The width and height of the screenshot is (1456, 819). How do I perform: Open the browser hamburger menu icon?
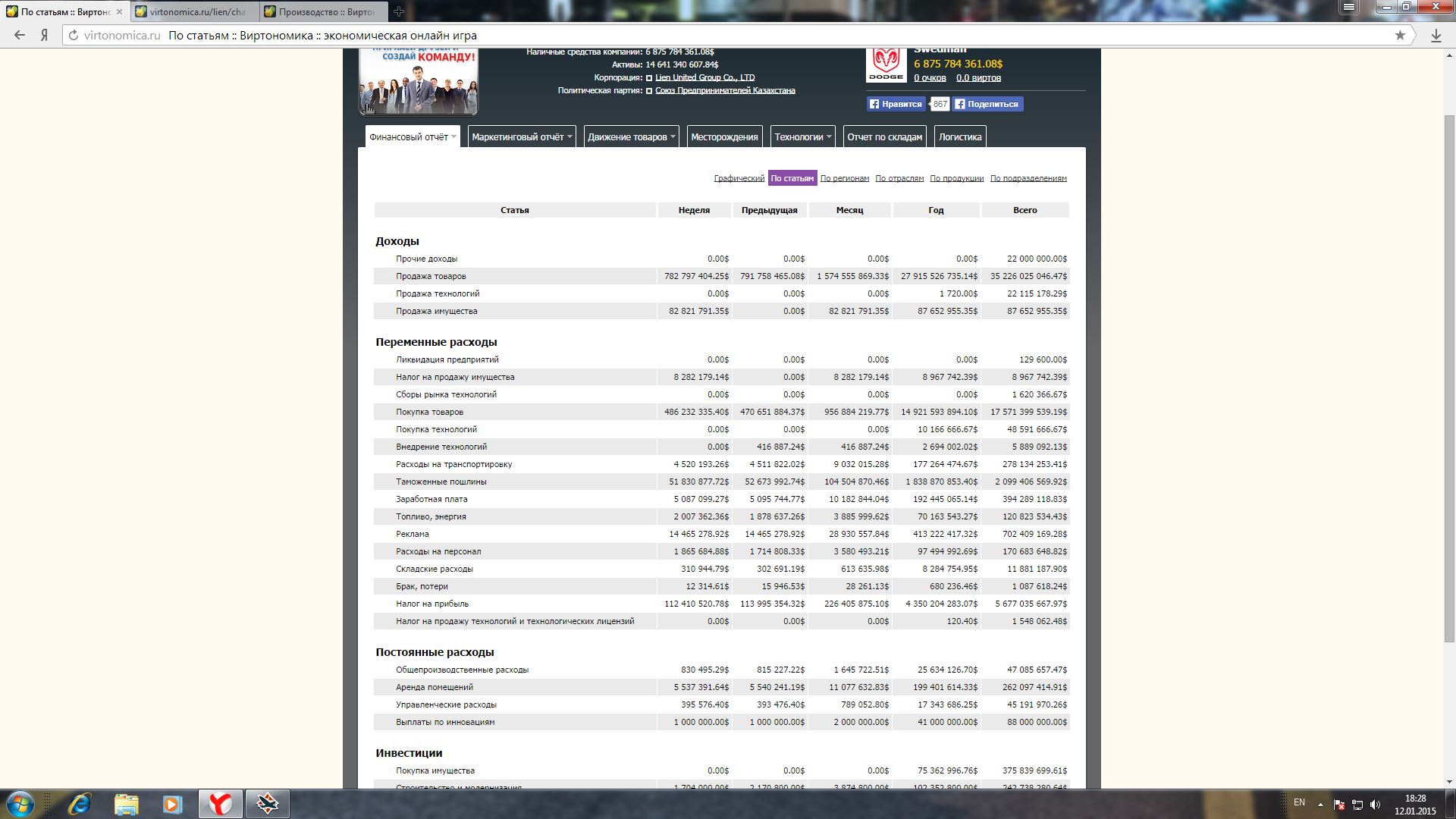coord(1348,7)
